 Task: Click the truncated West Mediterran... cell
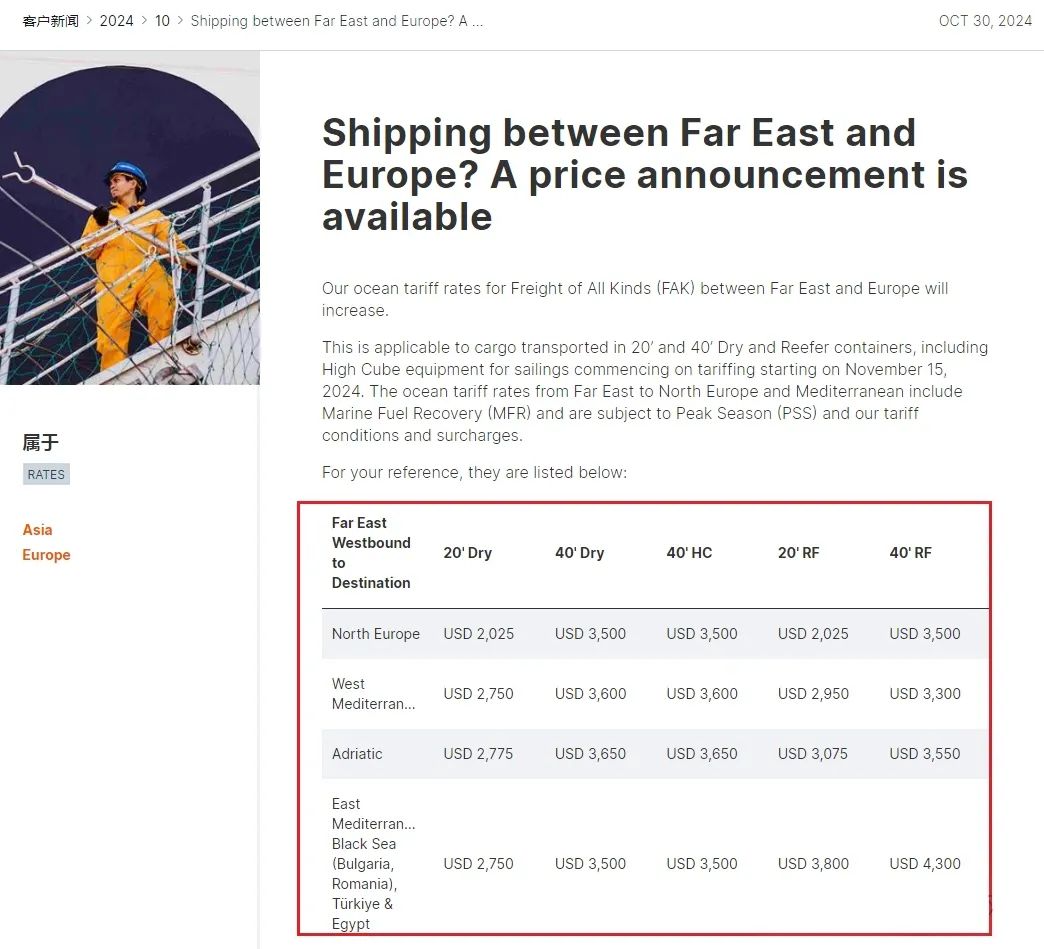click(374, 694)
